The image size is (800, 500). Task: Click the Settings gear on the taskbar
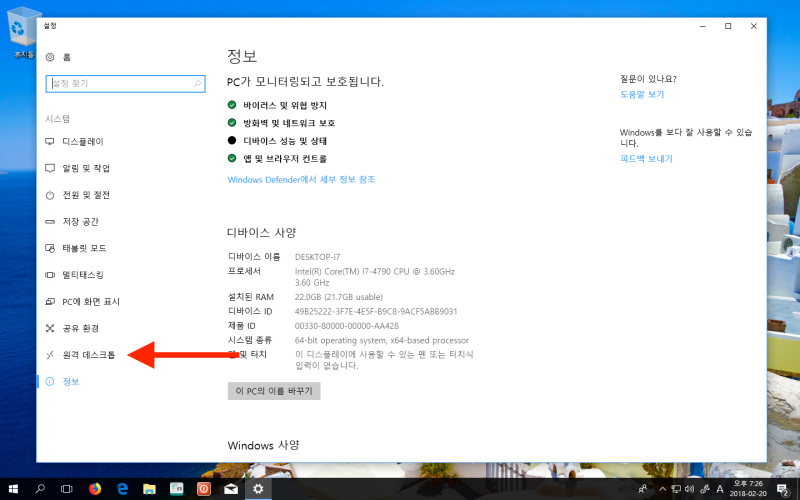(x=258, y=489)
